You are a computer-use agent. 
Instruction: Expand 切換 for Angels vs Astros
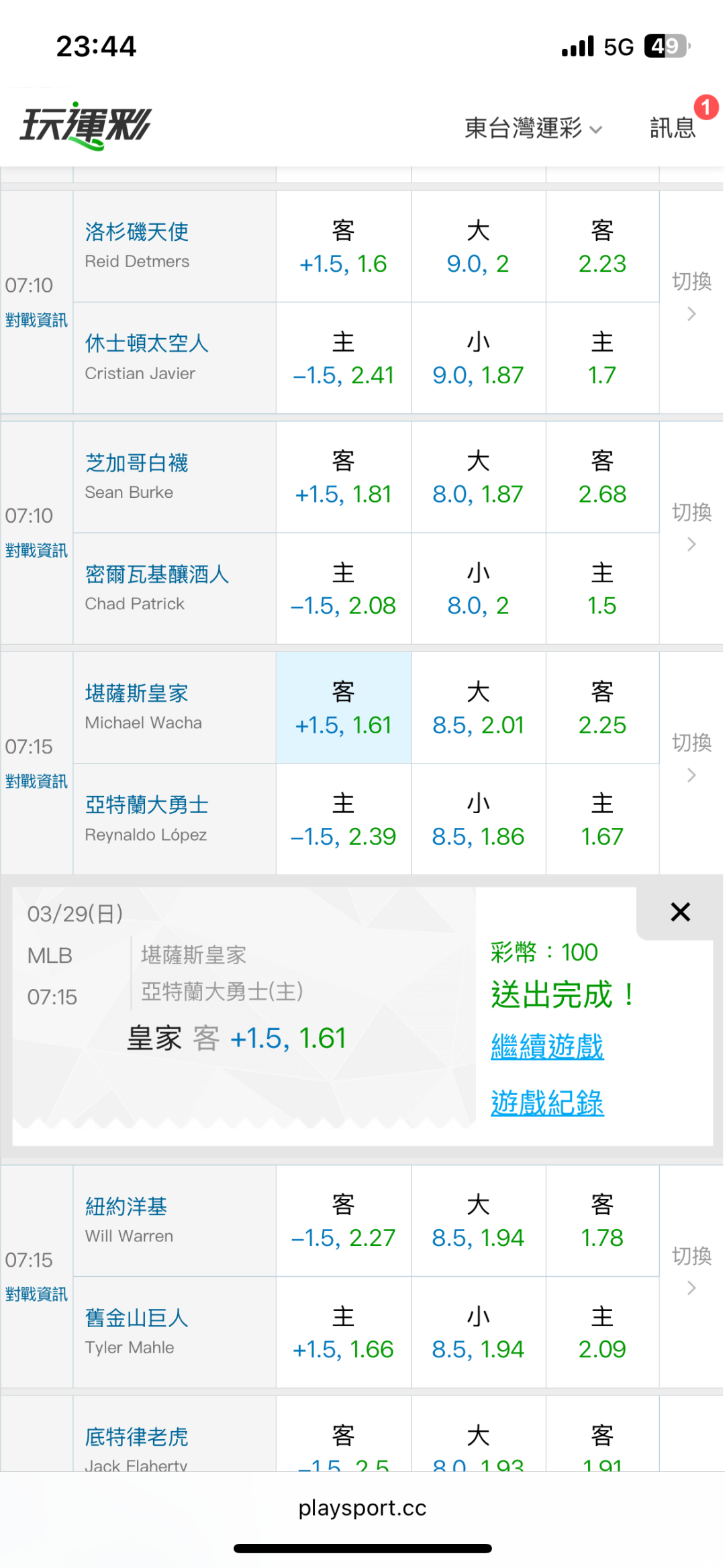pyautogui.click(x=691, y=295)
